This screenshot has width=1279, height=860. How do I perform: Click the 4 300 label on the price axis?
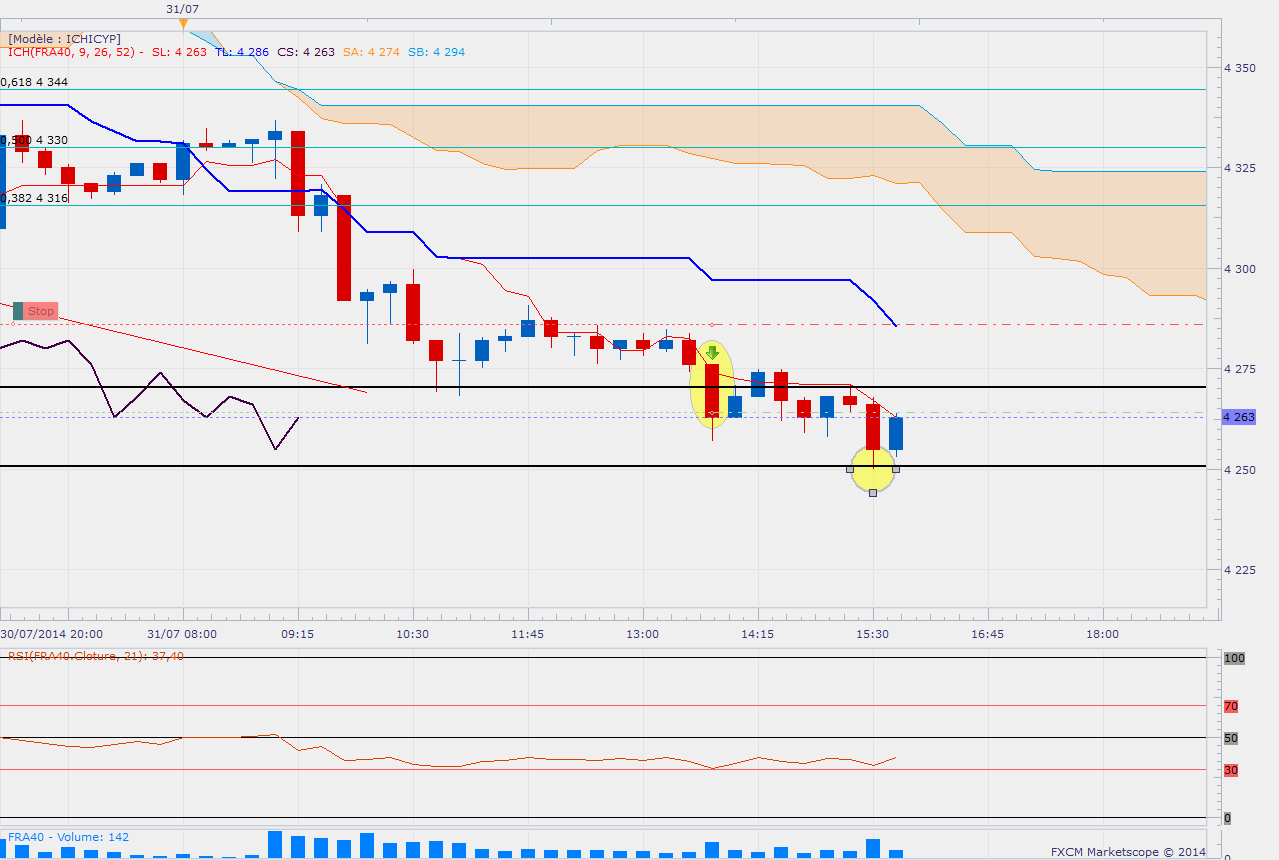click(x=1238, y=269)
